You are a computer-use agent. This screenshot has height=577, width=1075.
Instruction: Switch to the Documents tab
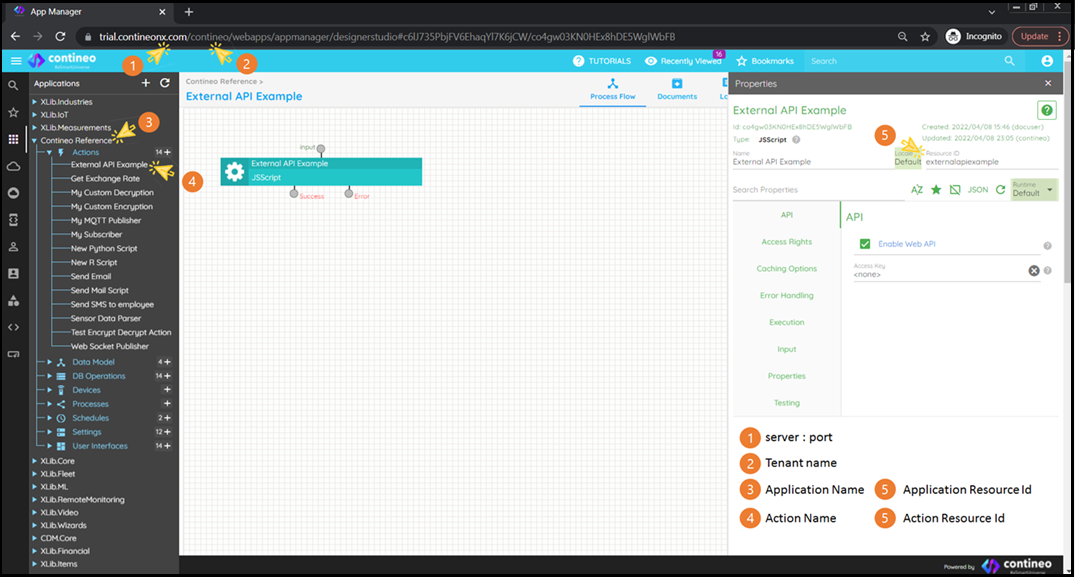point(677,89)
